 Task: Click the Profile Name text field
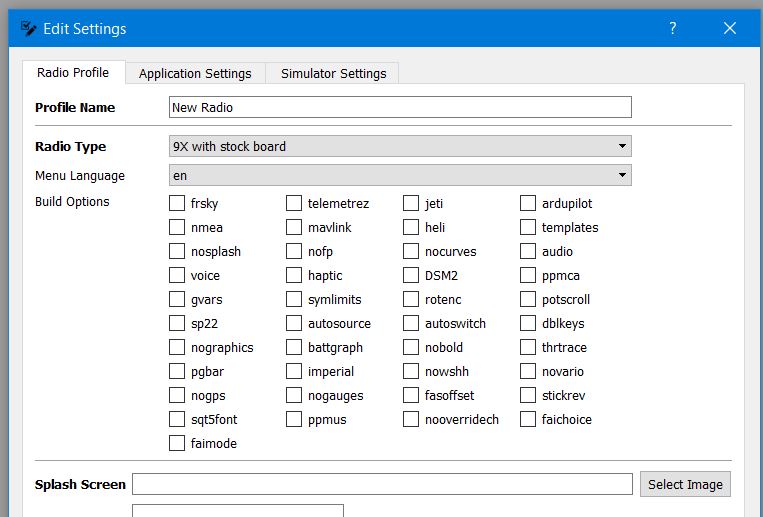(x=400, y=107)
